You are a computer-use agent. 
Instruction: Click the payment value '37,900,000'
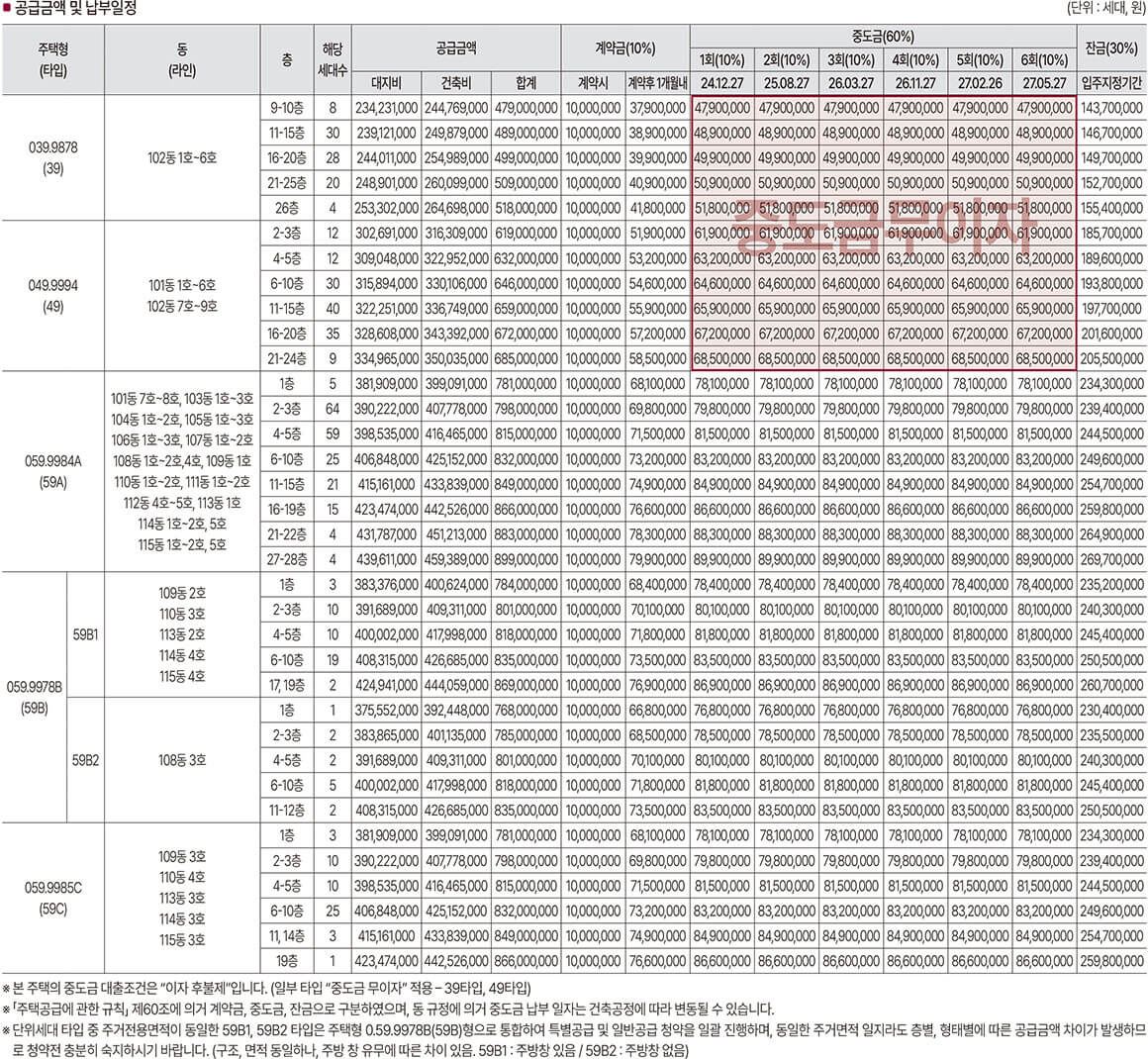coord(657,108)
